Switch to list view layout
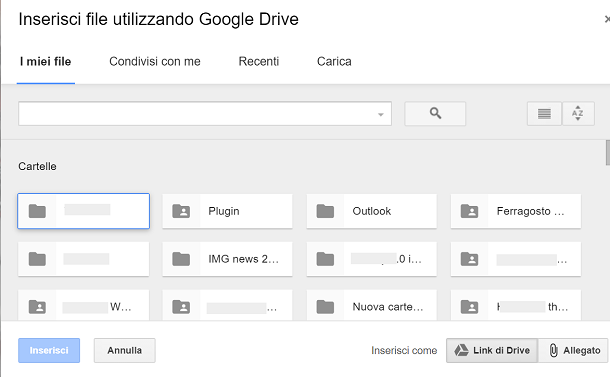 (x=544, y=114)
